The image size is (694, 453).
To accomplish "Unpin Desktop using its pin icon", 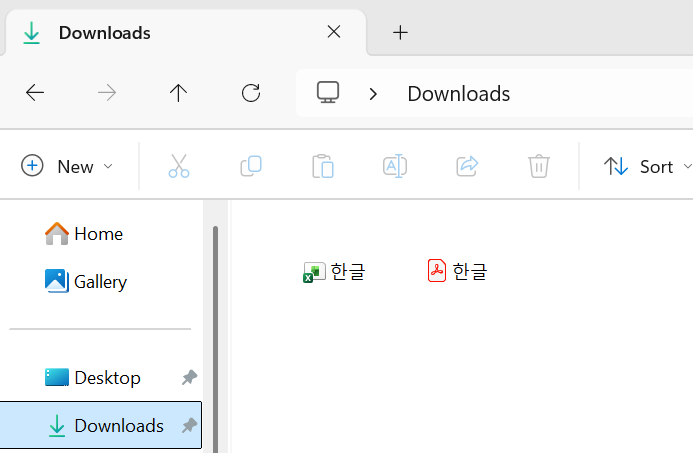I will (189, 378).
